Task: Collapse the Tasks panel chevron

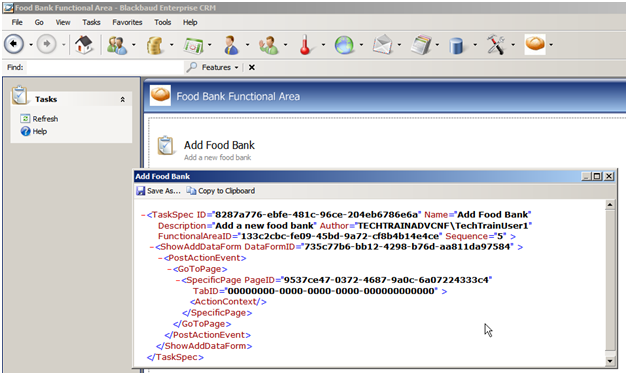Action: pos(123,99)
